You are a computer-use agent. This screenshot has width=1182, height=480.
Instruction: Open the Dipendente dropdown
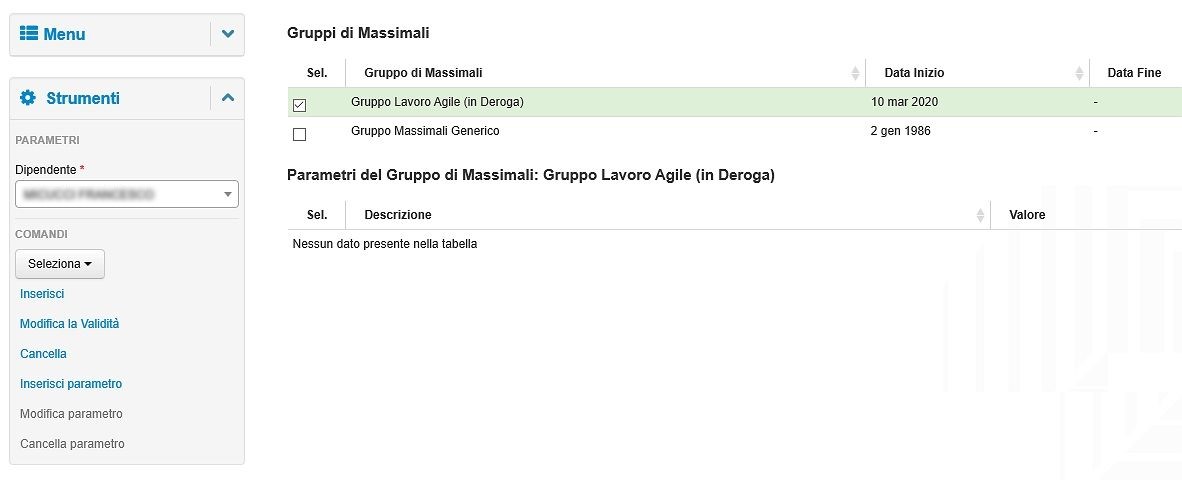[x=127, y=194]
